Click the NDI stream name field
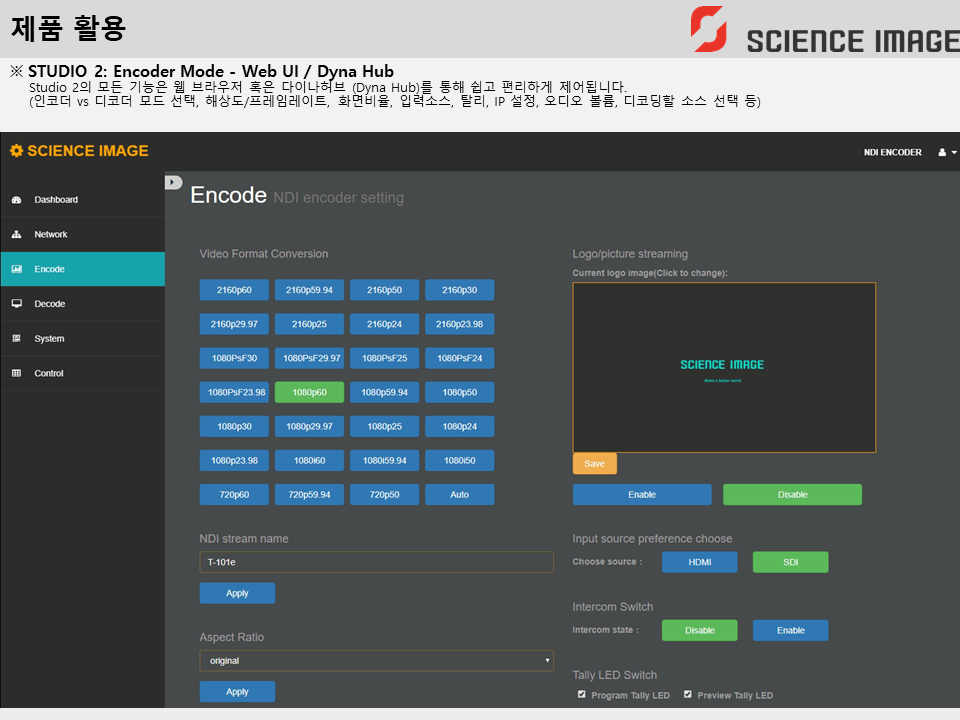The width and height of the screenshot is (960, 720). pos(377,562)
